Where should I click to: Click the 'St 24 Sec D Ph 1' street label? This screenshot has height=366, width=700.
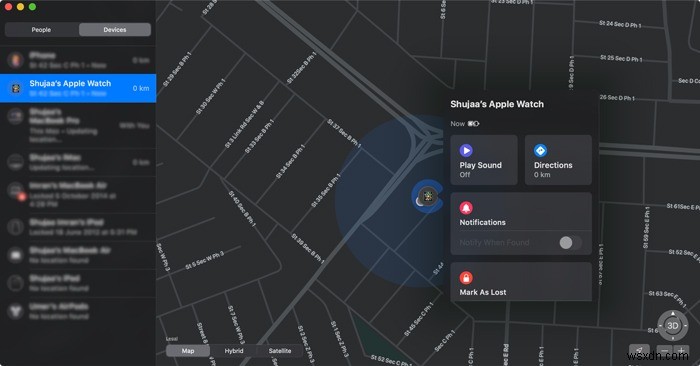(x=620, y=24)
